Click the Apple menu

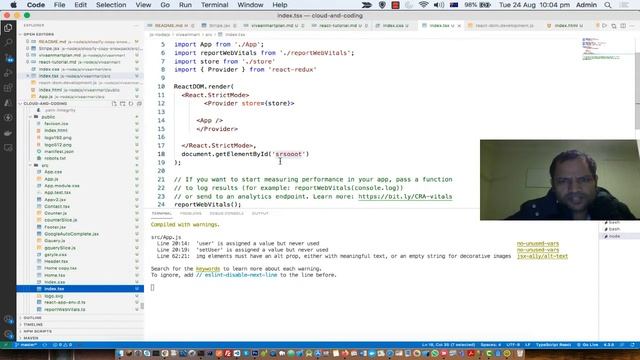(x=13, y=5)
